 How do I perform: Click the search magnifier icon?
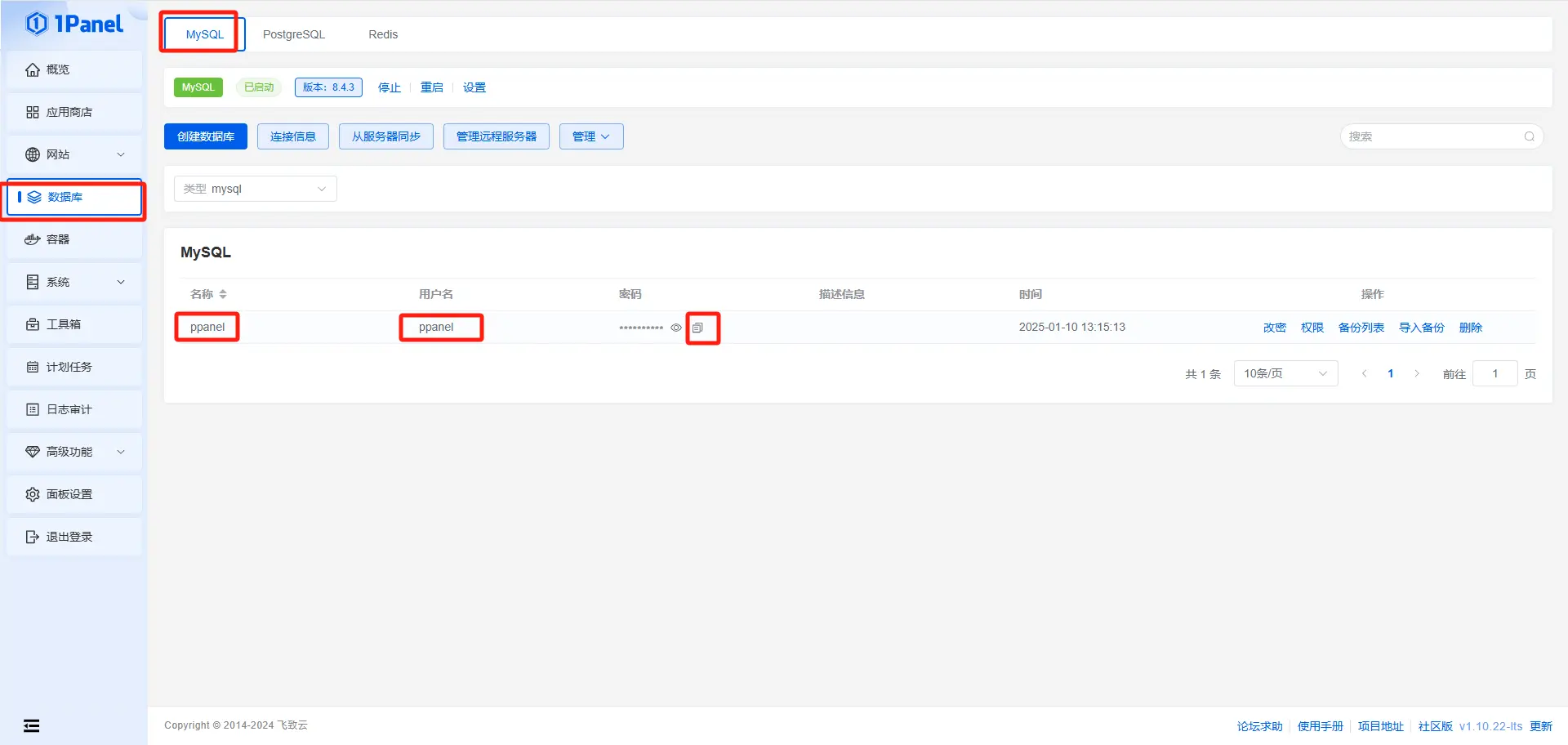pyautogui.click(x=1529, y=136)
